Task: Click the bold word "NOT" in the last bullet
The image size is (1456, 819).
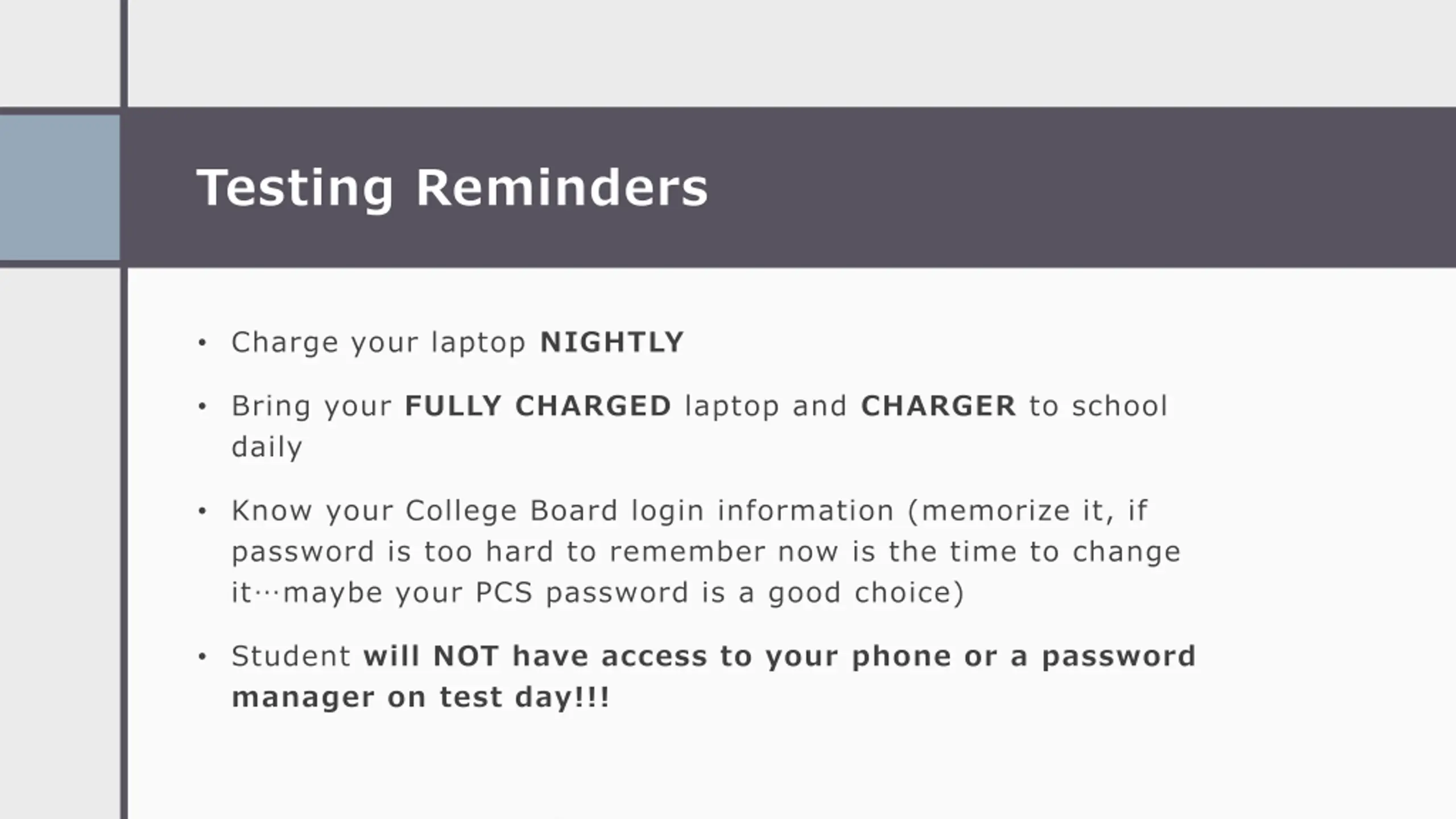Action: [x=466, y=656]
